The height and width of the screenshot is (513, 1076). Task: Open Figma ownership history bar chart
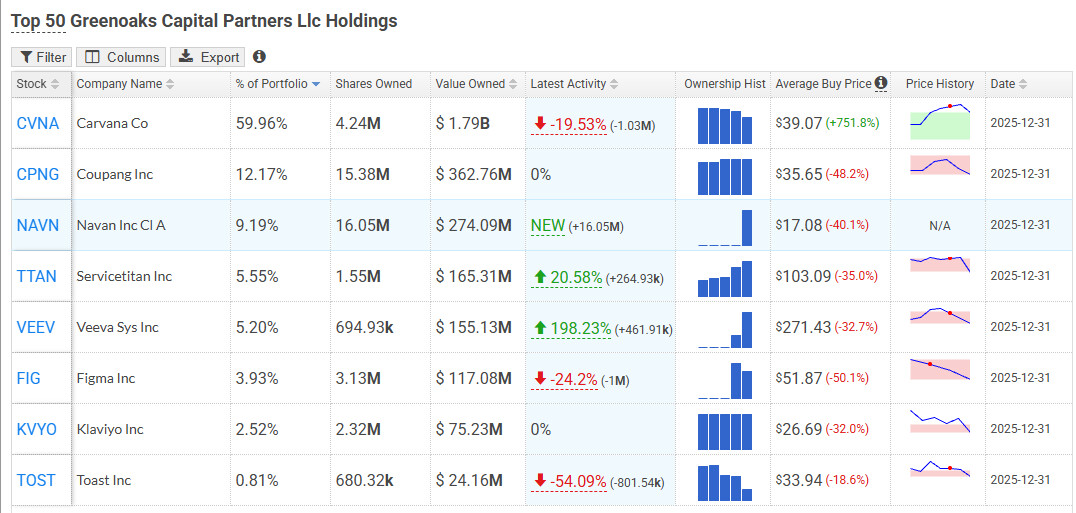pos(725,381)
